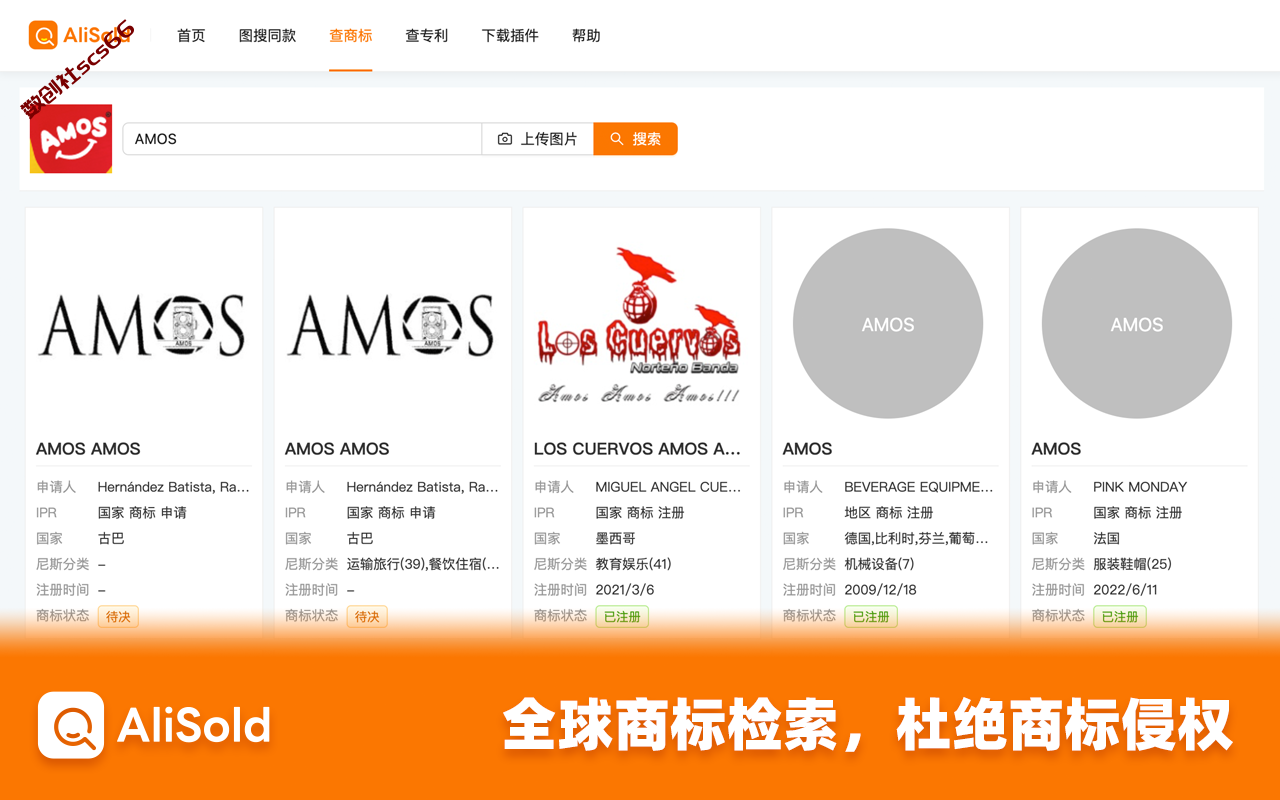
Task: Click applicant PINK MONDAY text
Action: pyautogui.click(x=1140, y=487)
